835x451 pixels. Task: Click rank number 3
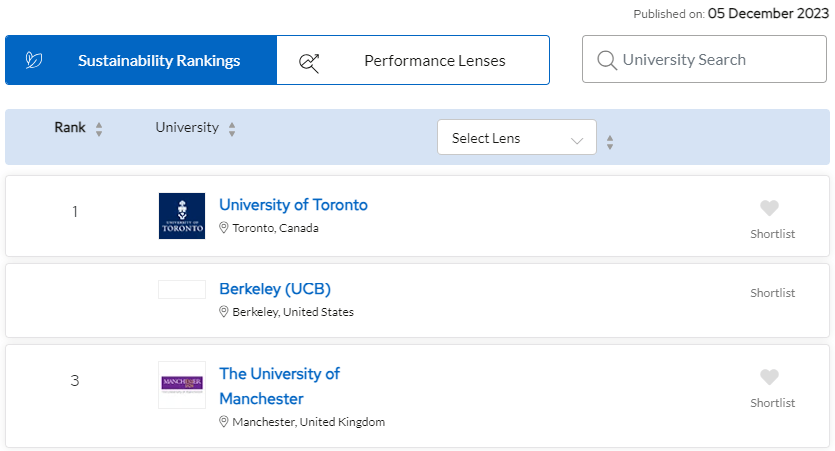(75, 380)
